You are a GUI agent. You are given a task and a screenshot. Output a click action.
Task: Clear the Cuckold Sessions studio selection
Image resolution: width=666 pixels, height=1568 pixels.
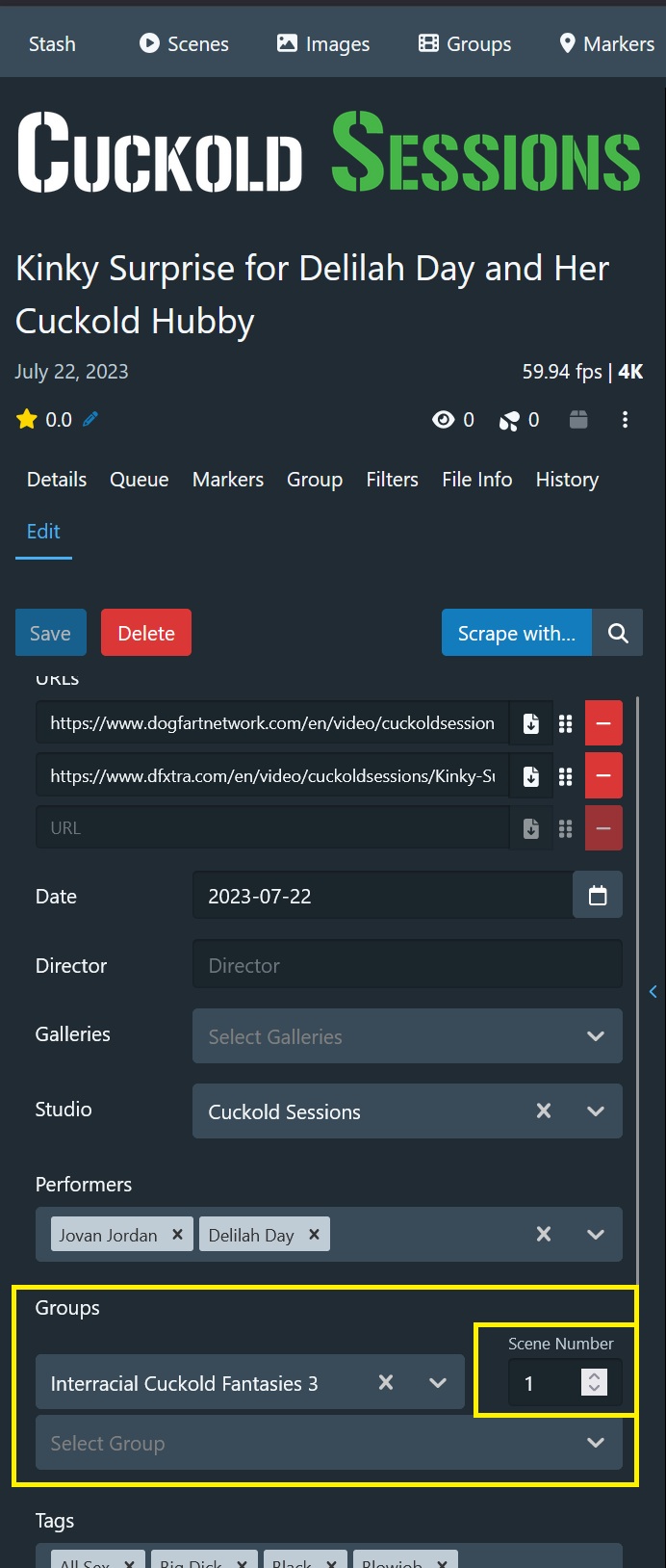[544, 1111]
